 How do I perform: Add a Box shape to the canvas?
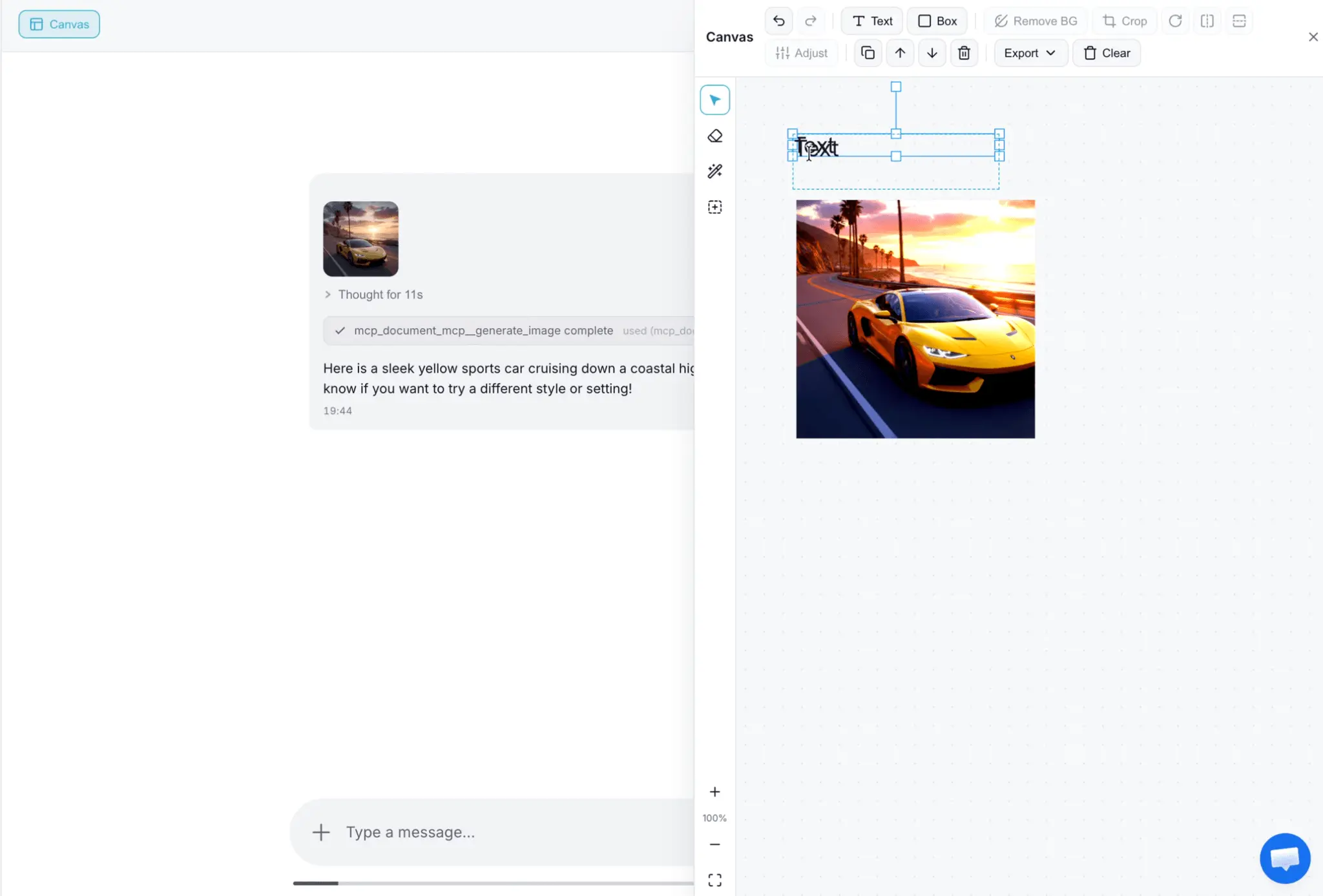click(x=937, y=21)
